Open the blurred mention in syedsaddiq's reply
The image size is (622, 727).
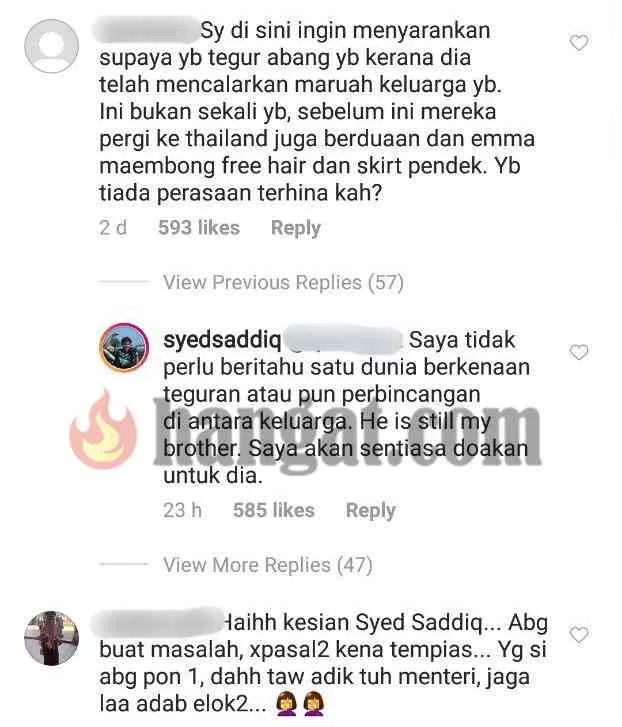343,339
